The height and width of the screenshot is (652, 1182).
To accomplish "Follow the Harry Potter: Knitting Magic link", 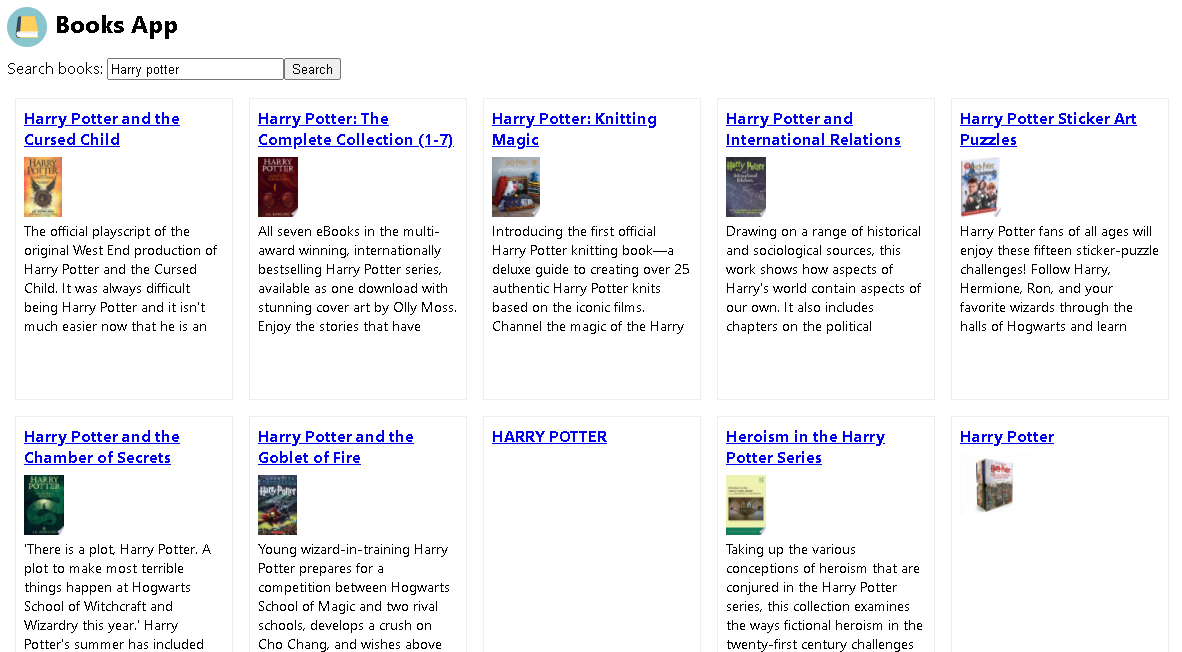I will pyautogui.click(x=574, y=129).
